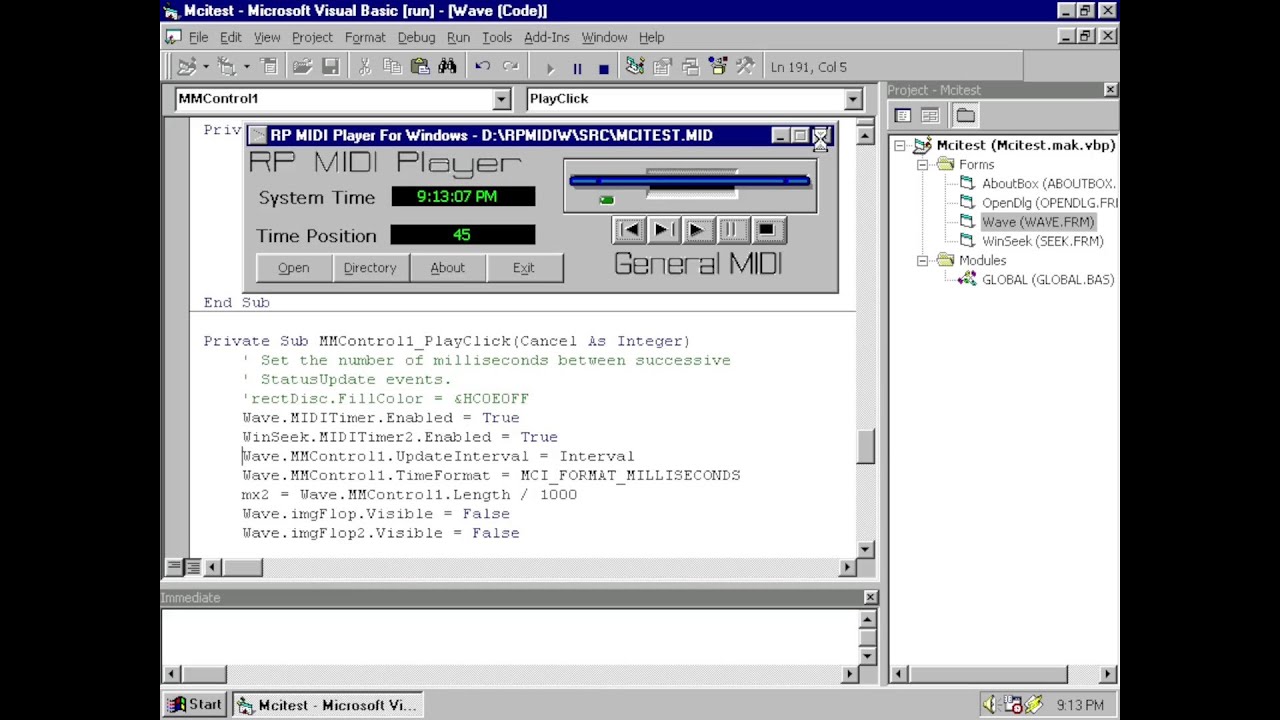Open the Add Project dropdown arrow
This screenshot has width=1280, height=720.
205,67
